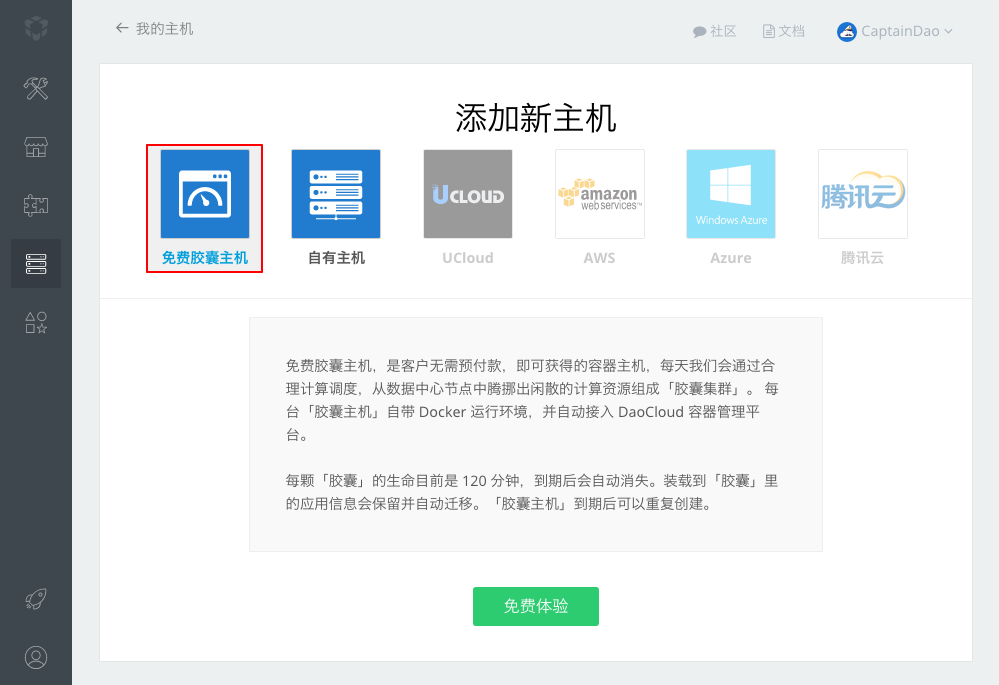Select the server stack hosts icon in sidebar
Viewport: 999px width, 685px height.
tap(36, 264)
